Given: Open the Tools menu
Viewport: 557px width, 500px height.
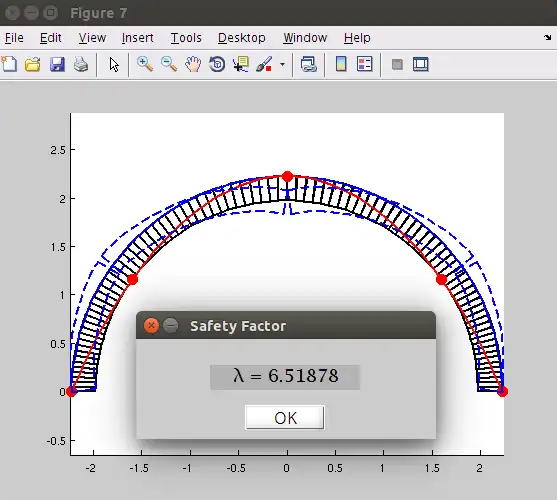Looking at the screenshot, I should [186, 38].
